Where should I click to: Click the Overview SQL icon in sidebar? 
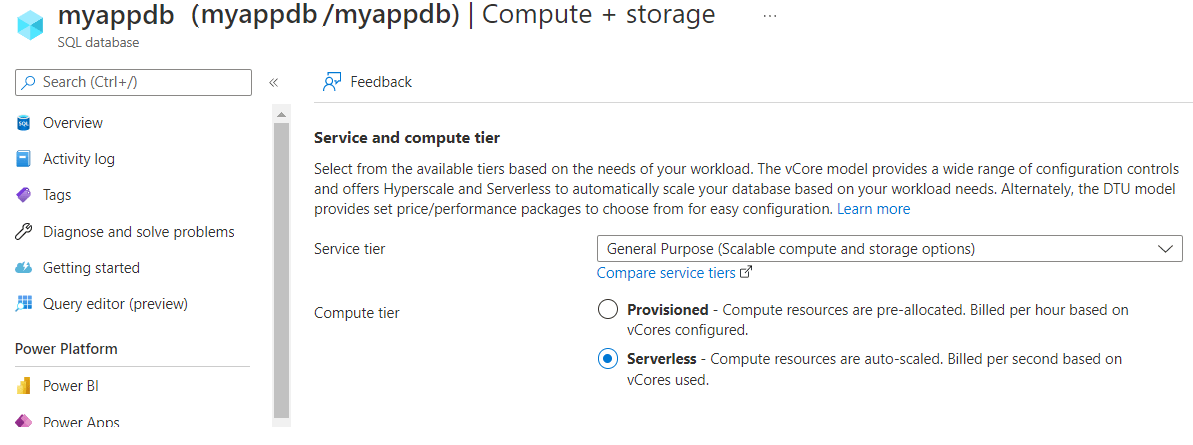point(24,123)
